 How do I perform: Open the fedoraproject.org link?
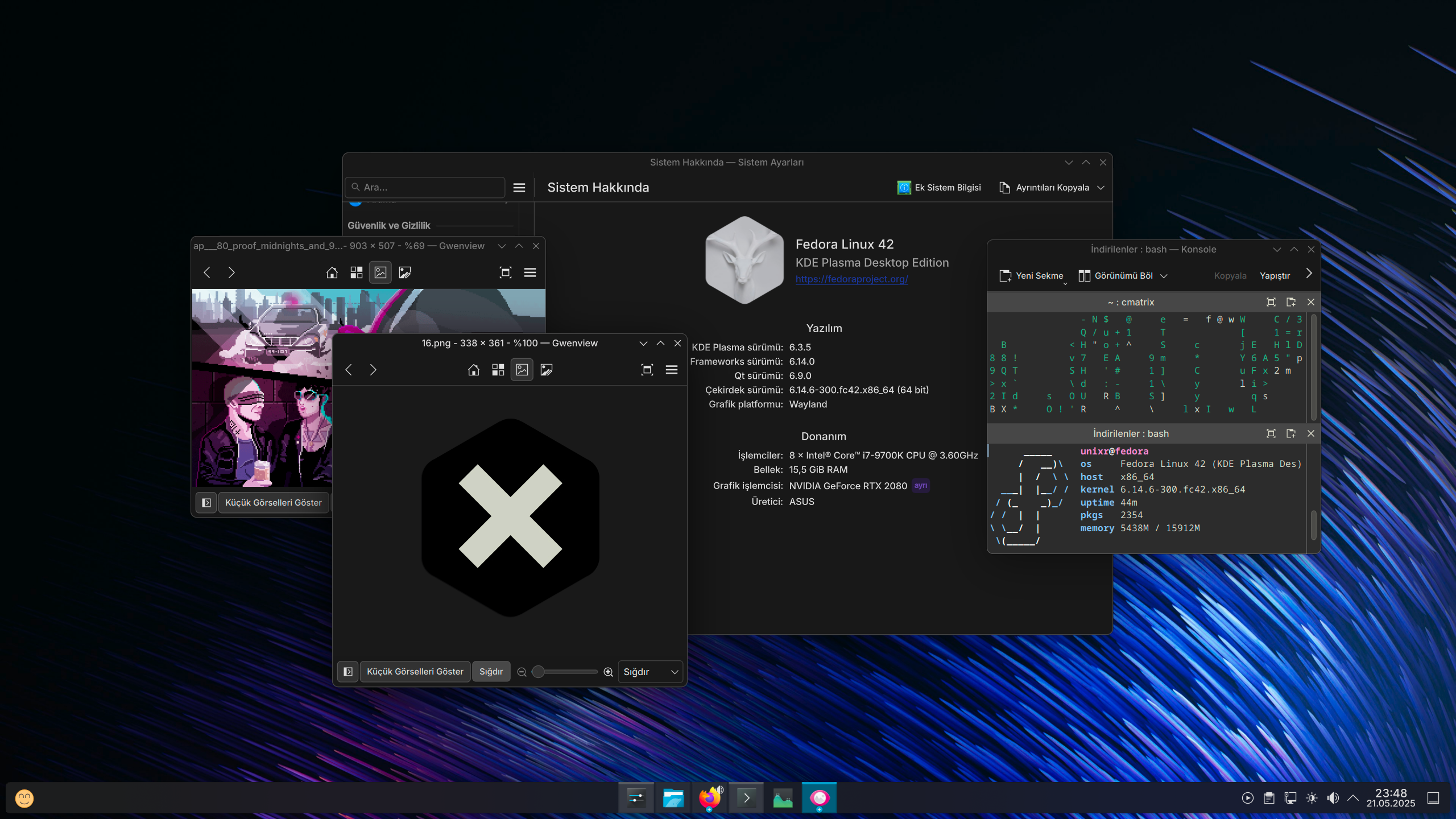pos(851,279)
